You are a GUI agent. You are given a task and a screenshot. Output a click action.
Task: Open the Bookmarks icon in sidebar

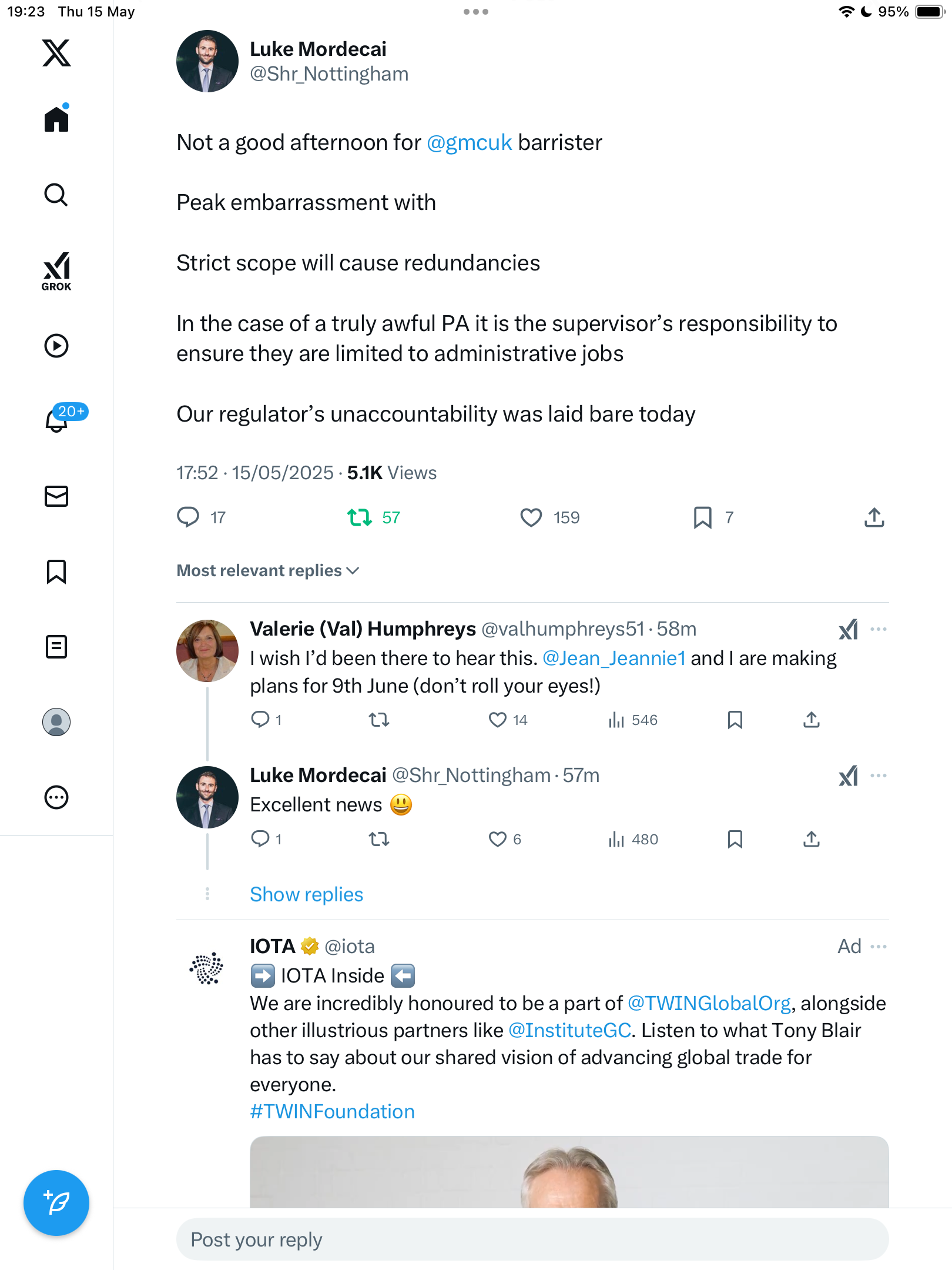click(56, 571)
